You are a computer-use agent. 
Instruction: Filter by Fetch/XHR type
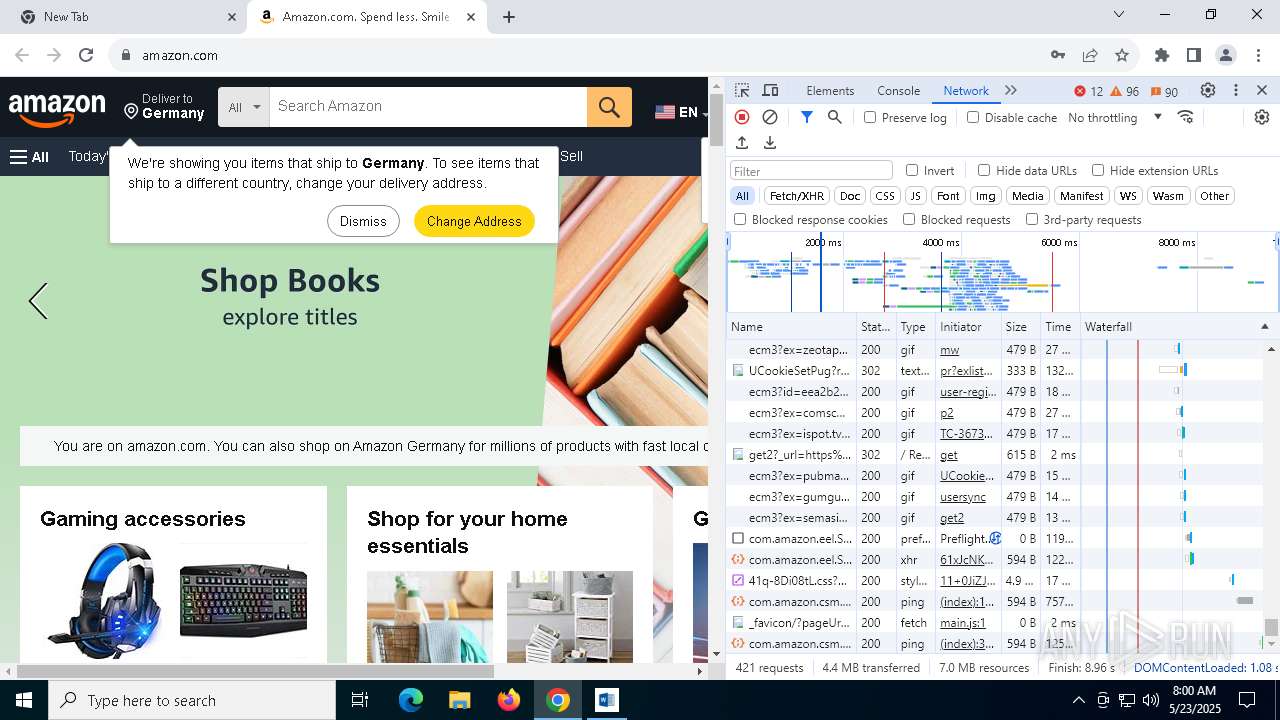[797, 196]
